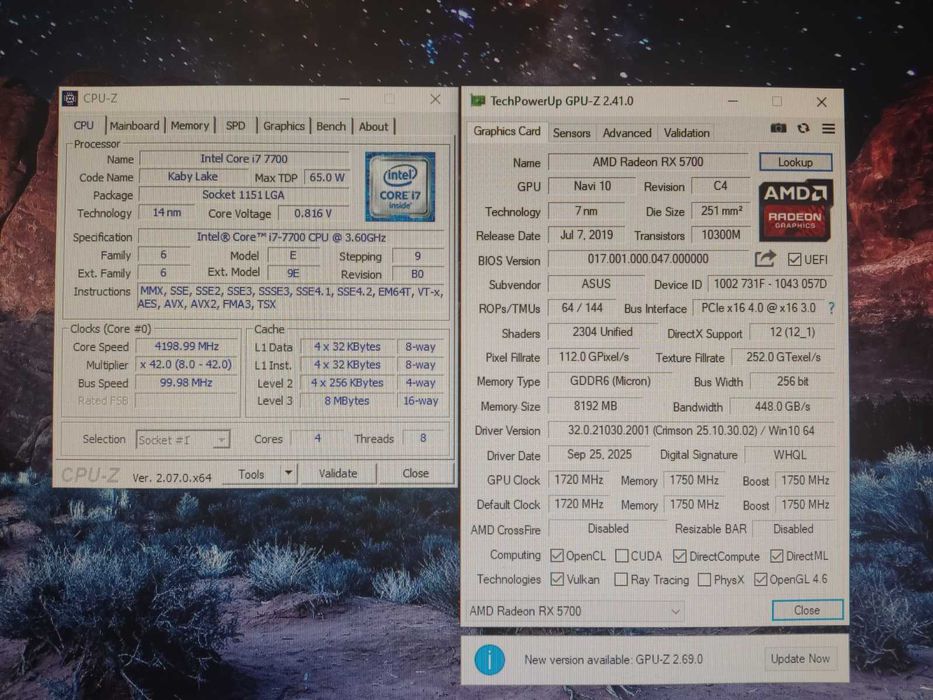
Task: Switch to the About tab in CPU-Z
Action: click(373, 126)
